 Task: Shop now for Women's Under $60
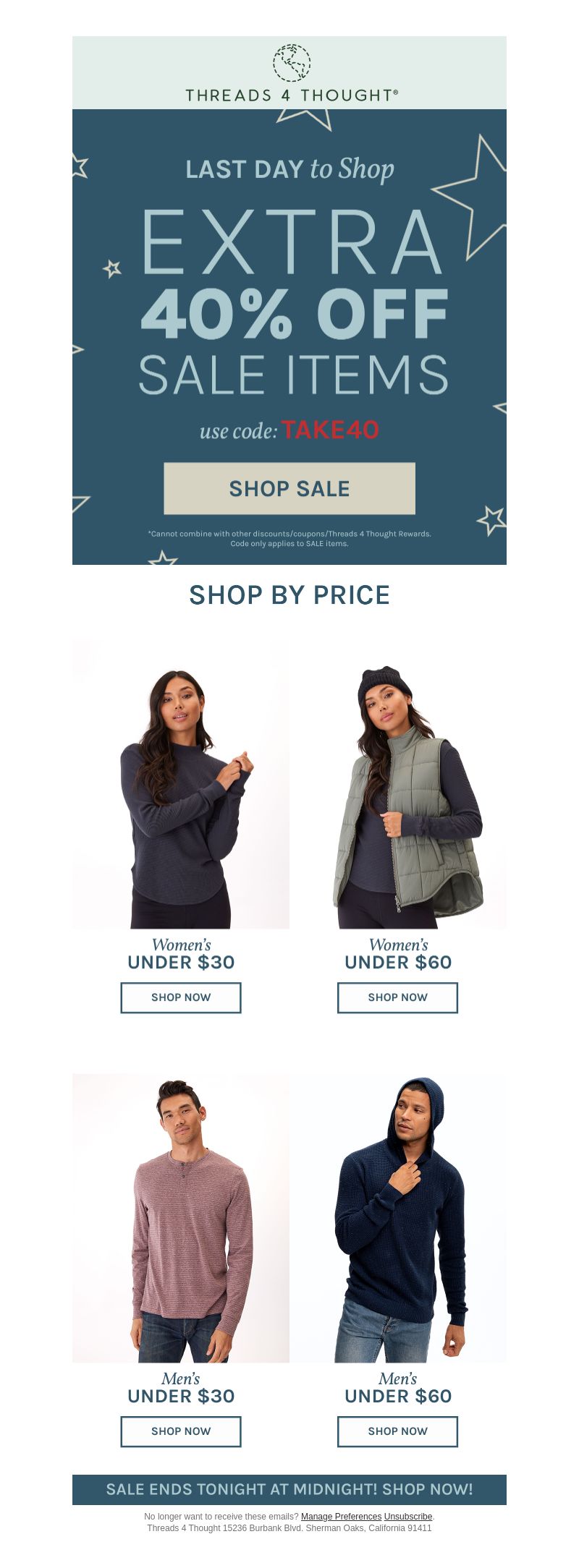point(398,997)
